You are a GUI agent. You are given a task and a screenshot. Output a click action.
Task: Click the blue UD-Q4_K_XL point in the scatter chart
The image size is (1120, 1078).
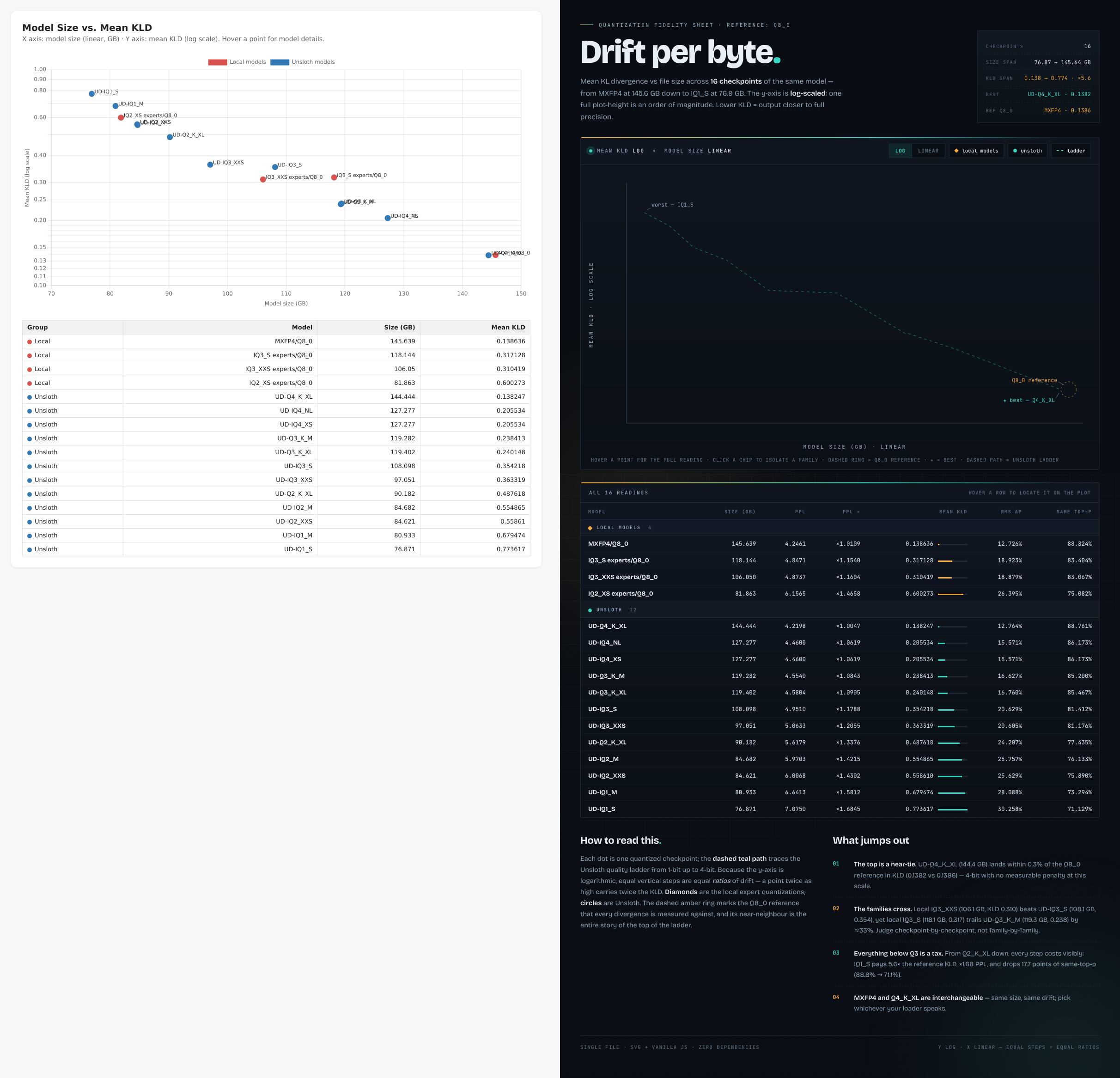(x=488, y=256)
